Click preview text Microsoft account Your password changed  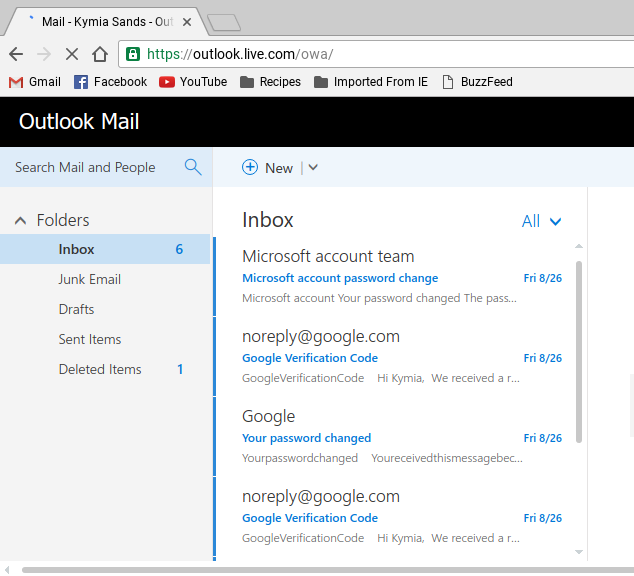click(x=379, y=298)
